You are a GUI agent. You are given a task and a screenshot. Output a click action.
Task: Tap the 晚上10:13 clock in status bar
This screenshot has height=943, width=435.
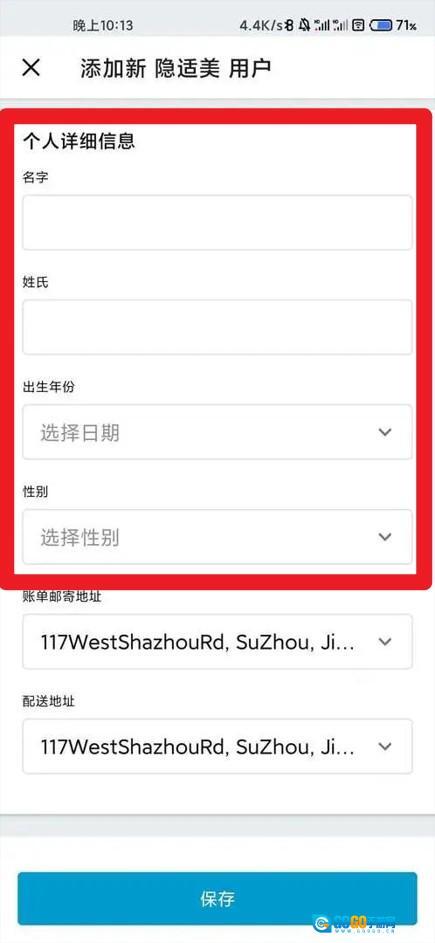click(103, 26)
